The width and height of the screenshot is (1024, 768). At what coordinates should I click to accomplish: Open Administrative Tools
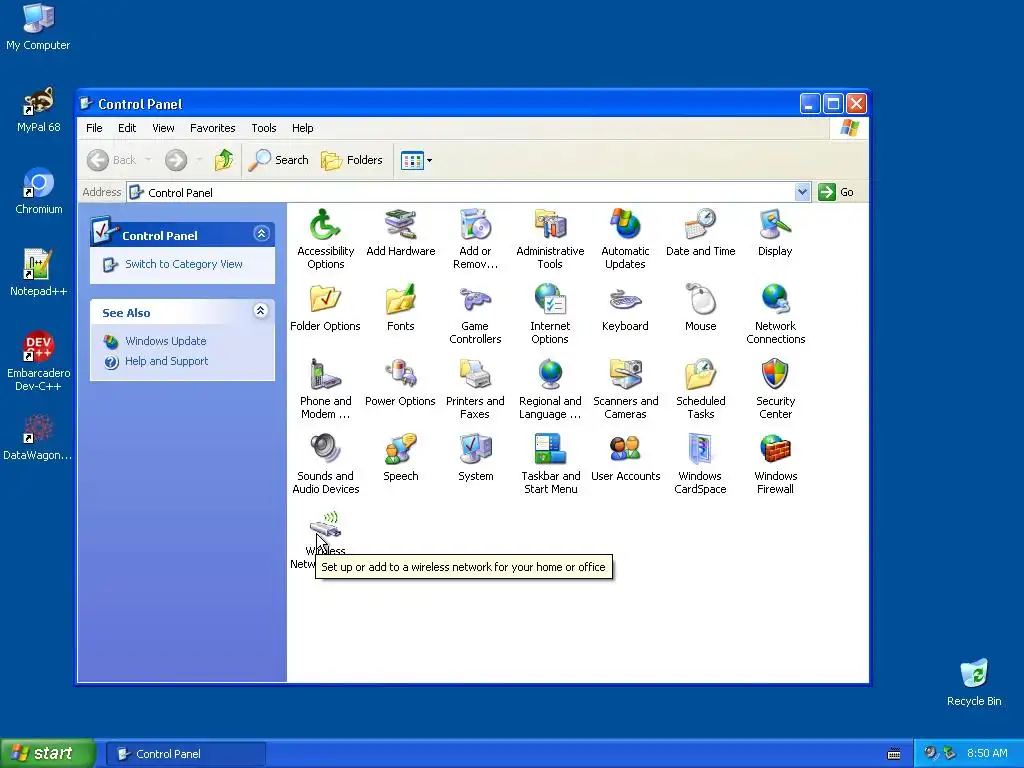tap(550, 239)
